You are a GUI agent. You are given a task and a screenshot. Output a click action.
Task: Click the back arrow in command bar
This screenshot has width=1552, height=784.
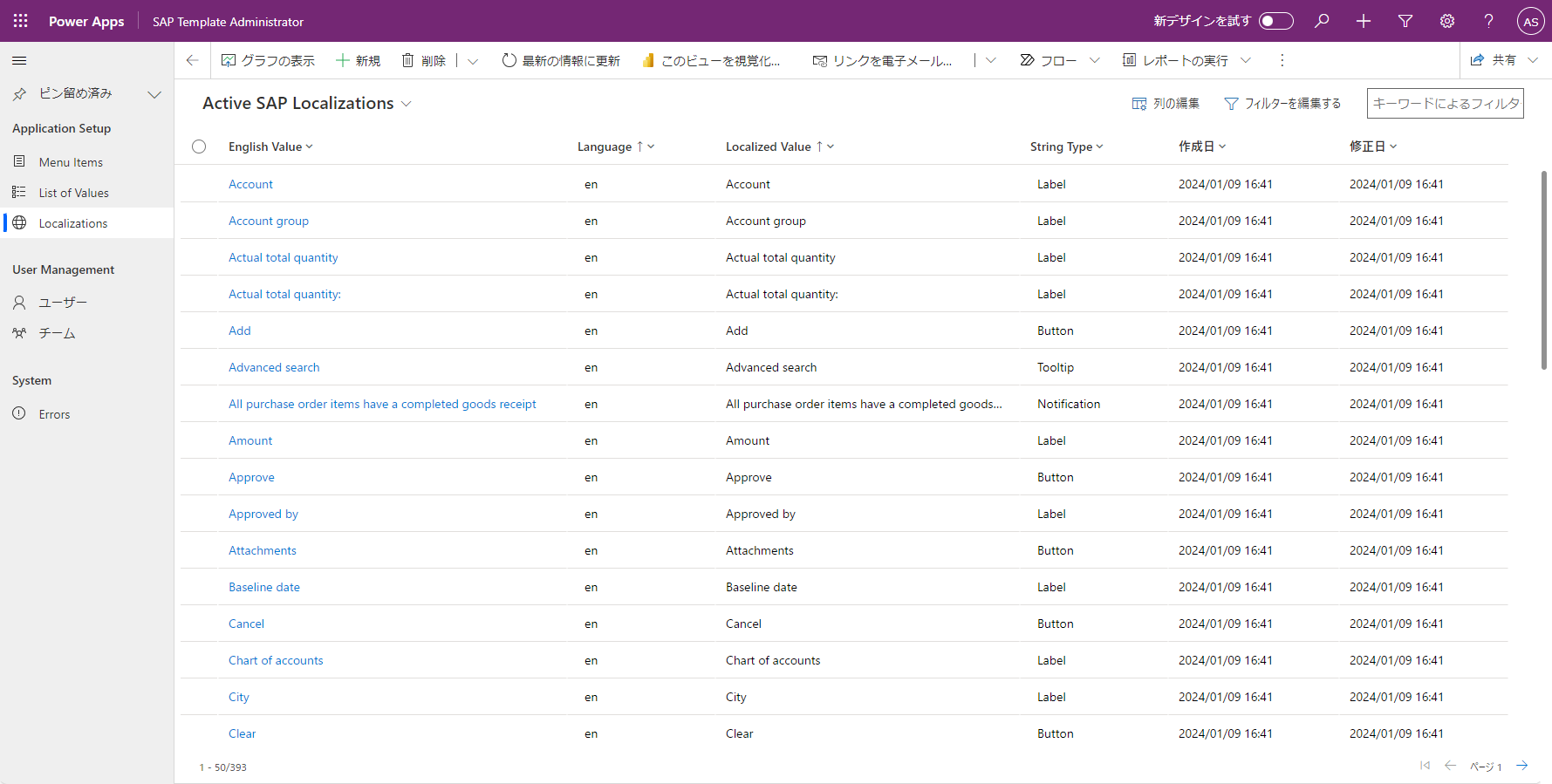pos(193,60)
